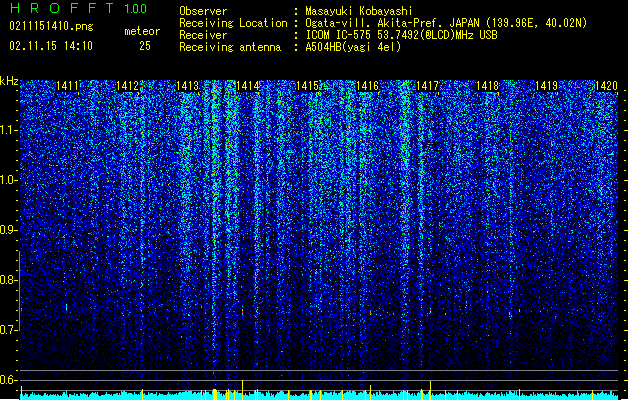629x400 pixels.
Task: Click the date stamp 02.11.15 14:10
Action: [x=51, y=46]
